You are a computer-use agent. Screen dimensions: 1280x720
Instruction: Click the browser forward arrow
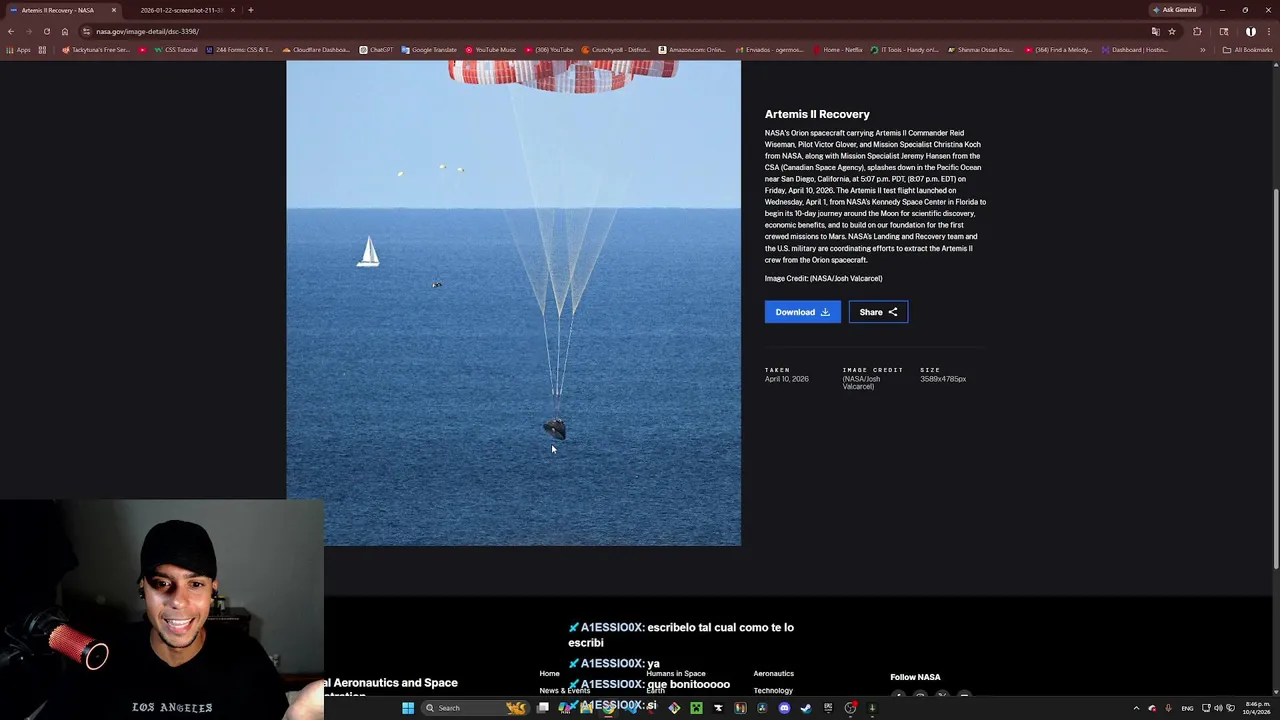coord(29,31)
